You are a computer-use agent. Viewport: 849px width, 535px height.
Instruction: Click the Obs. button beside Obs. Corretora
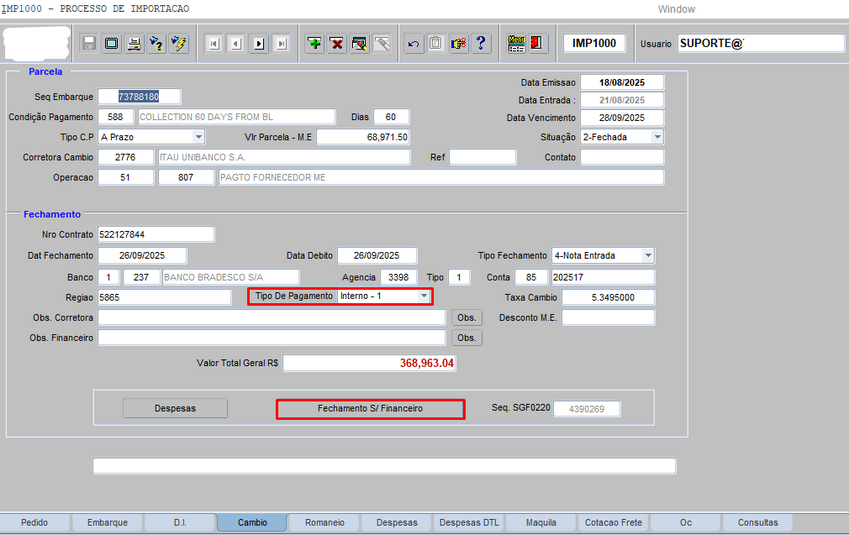click(467, 317)
